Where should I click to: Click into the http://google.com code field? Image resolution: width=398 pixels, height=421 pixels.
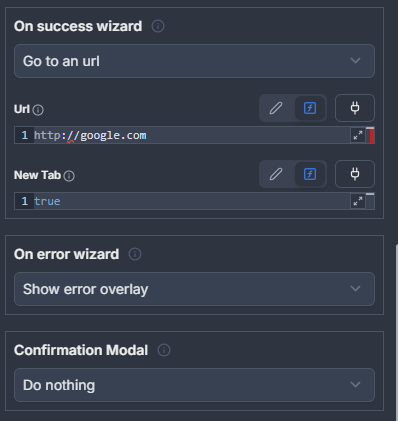[192, 135]
